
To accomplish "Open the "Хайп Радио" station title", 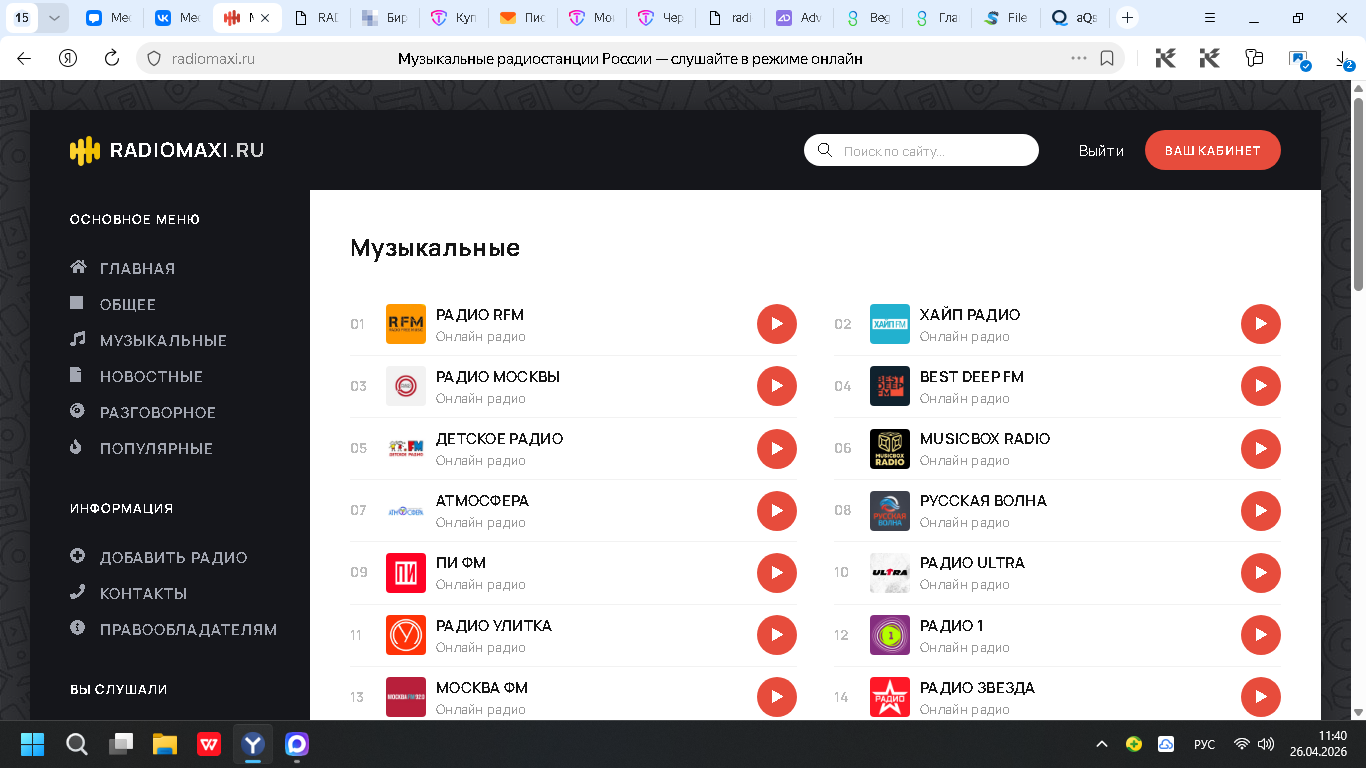I will pyautogui.click(x=970, y=315).
